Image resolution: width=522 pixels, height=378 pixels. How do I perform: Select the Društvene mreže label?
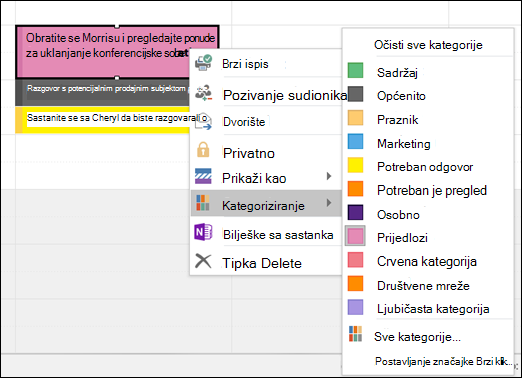[423, 286]
